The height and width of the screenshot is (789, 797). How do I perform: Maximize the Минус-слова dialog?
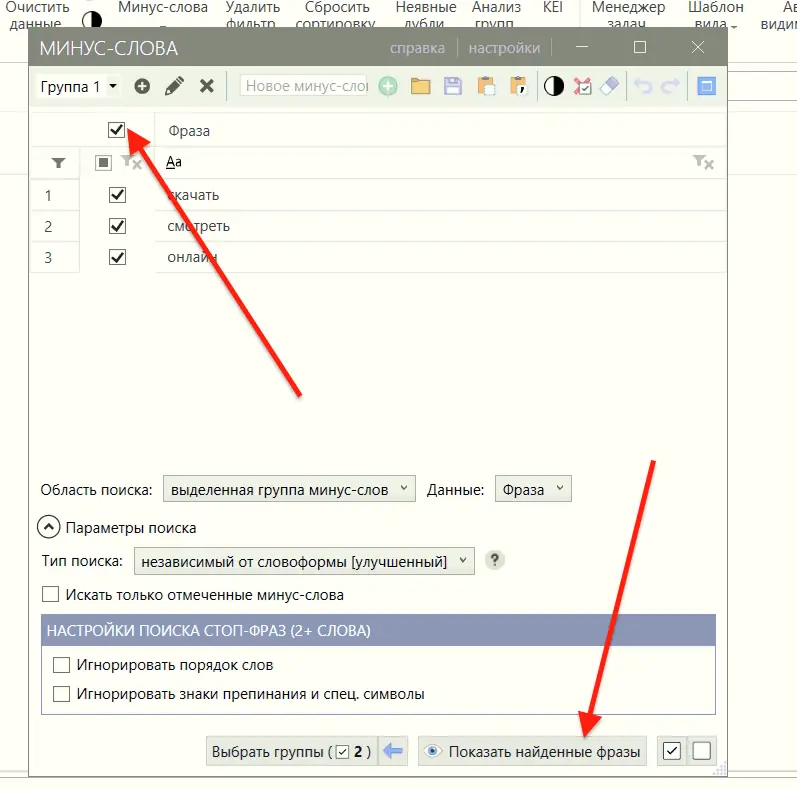click(640, 47)
